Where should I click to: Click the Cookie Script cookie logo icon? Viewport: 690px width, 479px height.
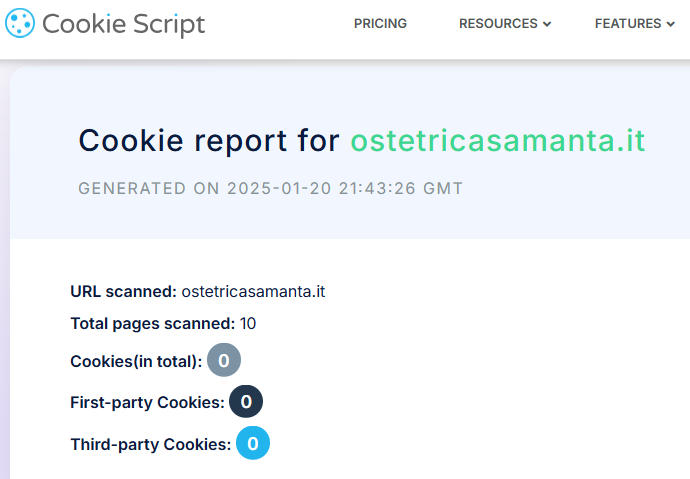pos(20,23)
